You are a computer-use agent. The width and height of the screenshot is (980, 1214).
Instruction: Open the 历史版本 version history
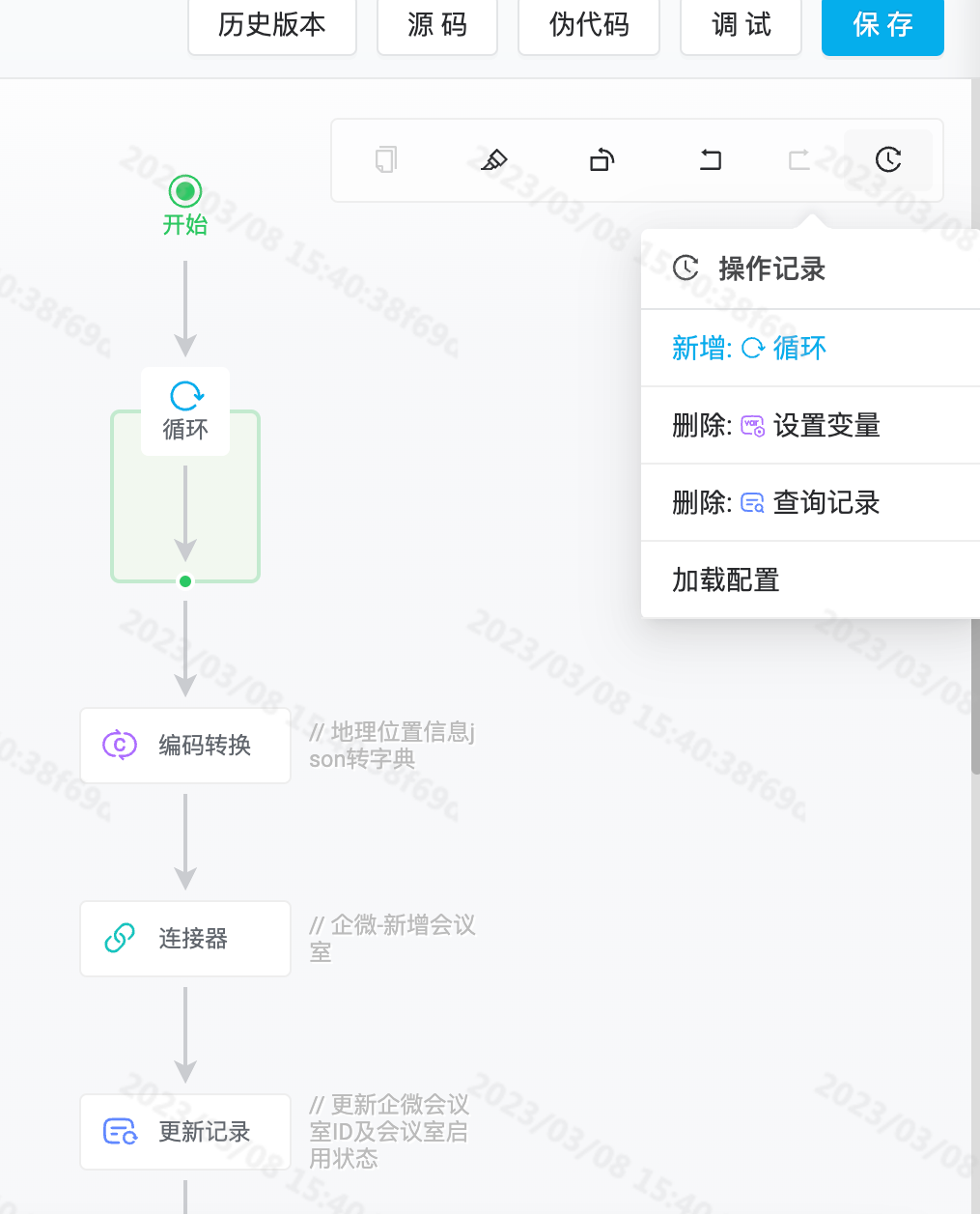tap(272, 25)
